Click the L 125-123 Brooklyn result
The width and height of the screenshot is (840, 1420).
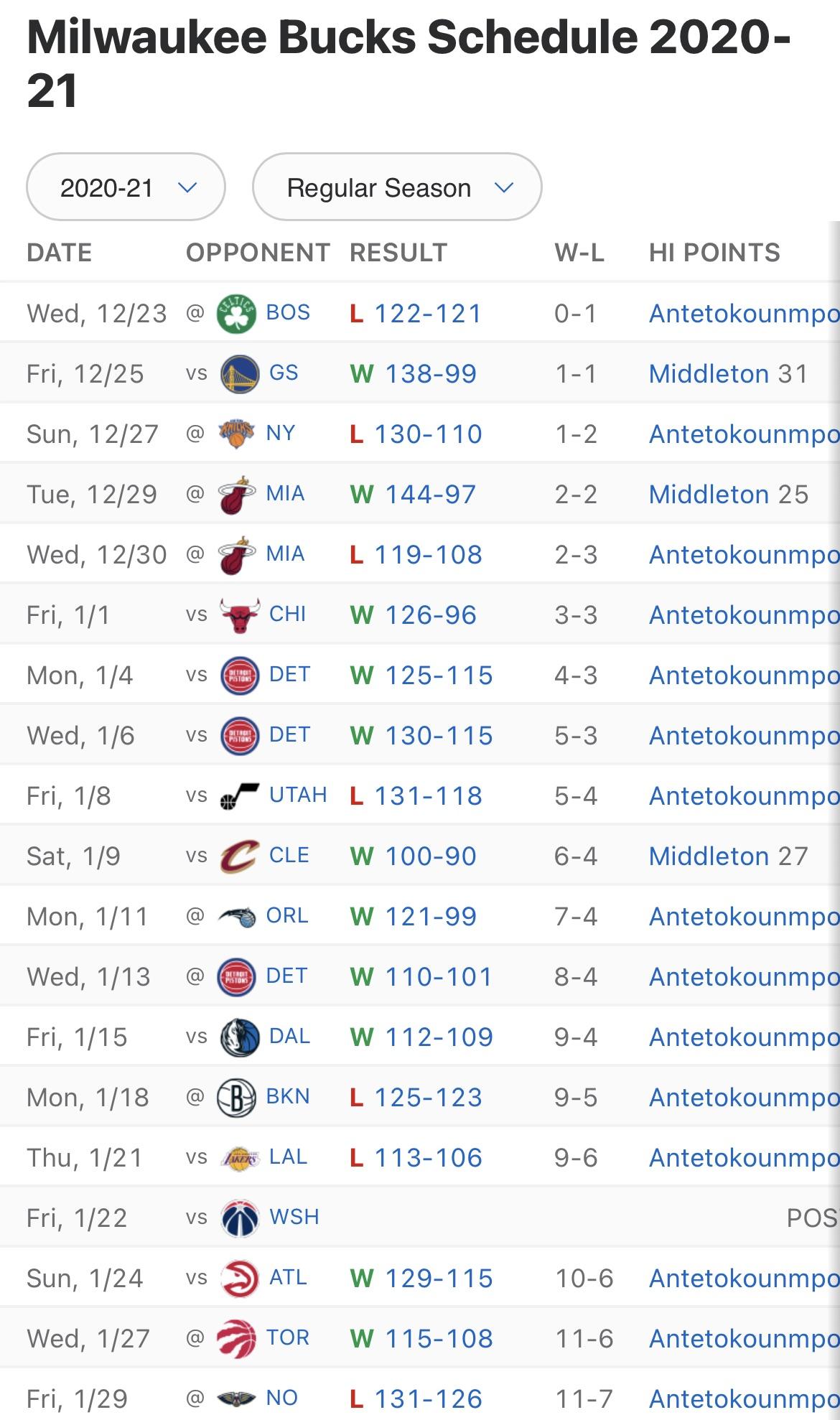tap(428, 1098)
